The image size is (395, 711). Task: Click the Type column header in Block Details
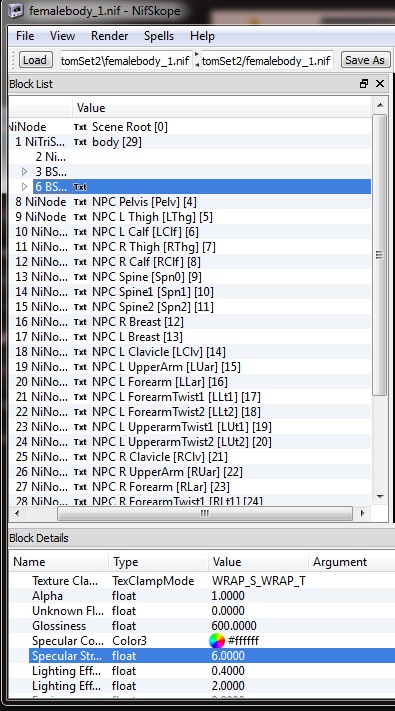point(159,562)
